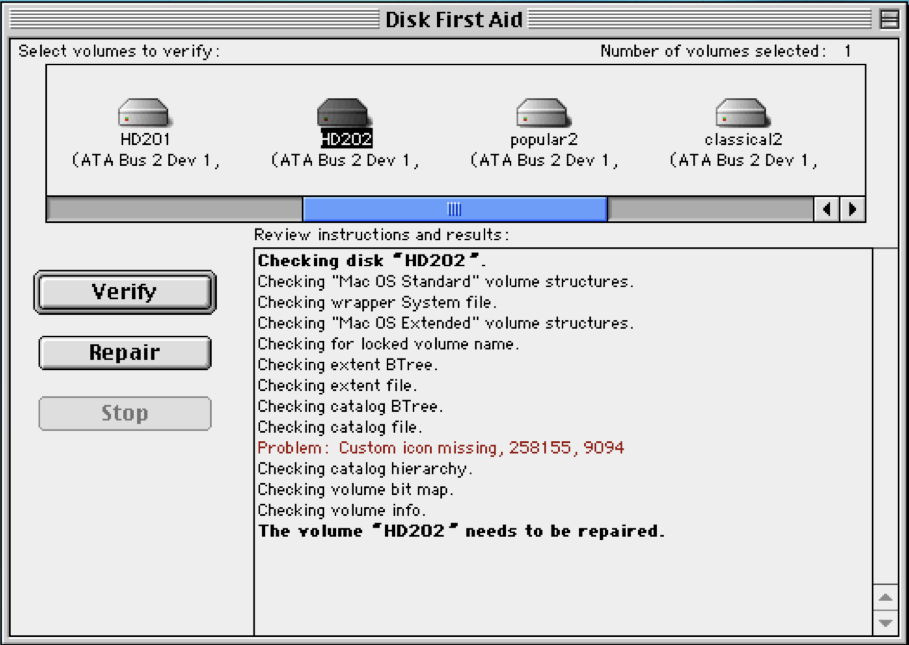The width and height of the screenshot is (909, 645).
Task: Click the "needs to be repaired" result line
Action: [461, 531]
